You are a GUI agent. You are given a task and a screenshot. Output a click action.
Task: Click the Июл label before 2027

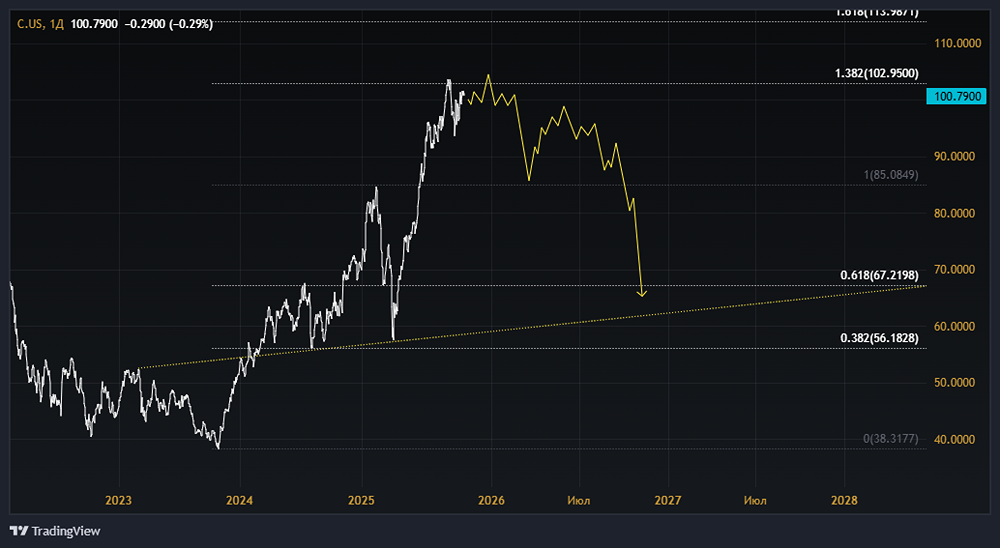click(x=578, y=500)
